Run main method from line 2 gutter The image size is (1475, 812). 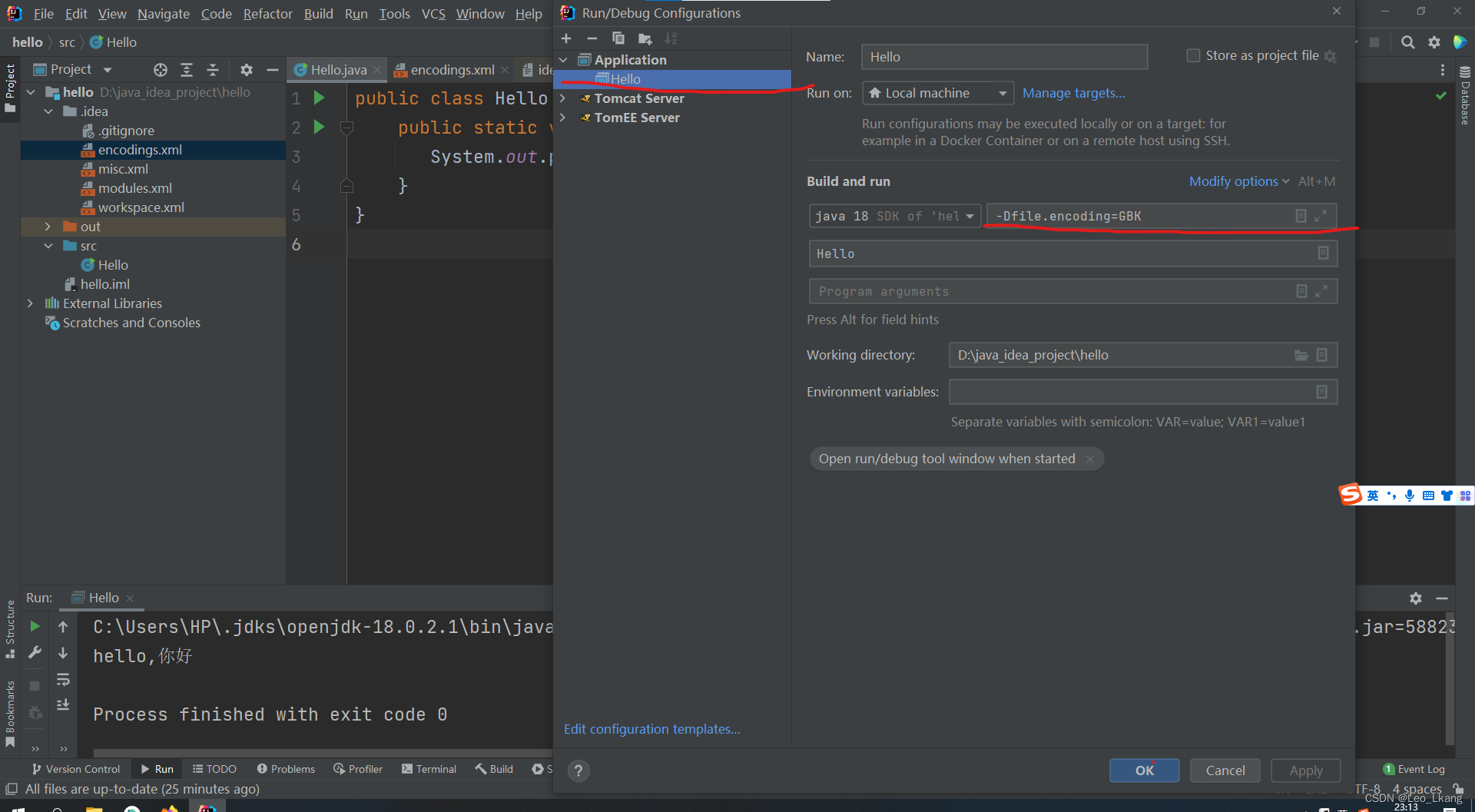pos(319,127)
